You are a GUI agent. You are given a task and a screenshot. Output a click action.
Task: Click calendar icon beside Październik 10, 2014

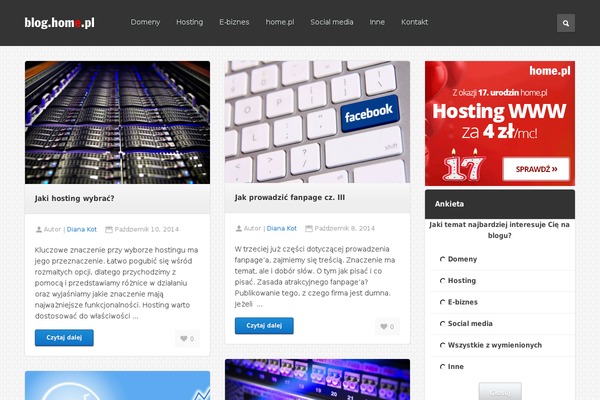click(x=109, y=229)
